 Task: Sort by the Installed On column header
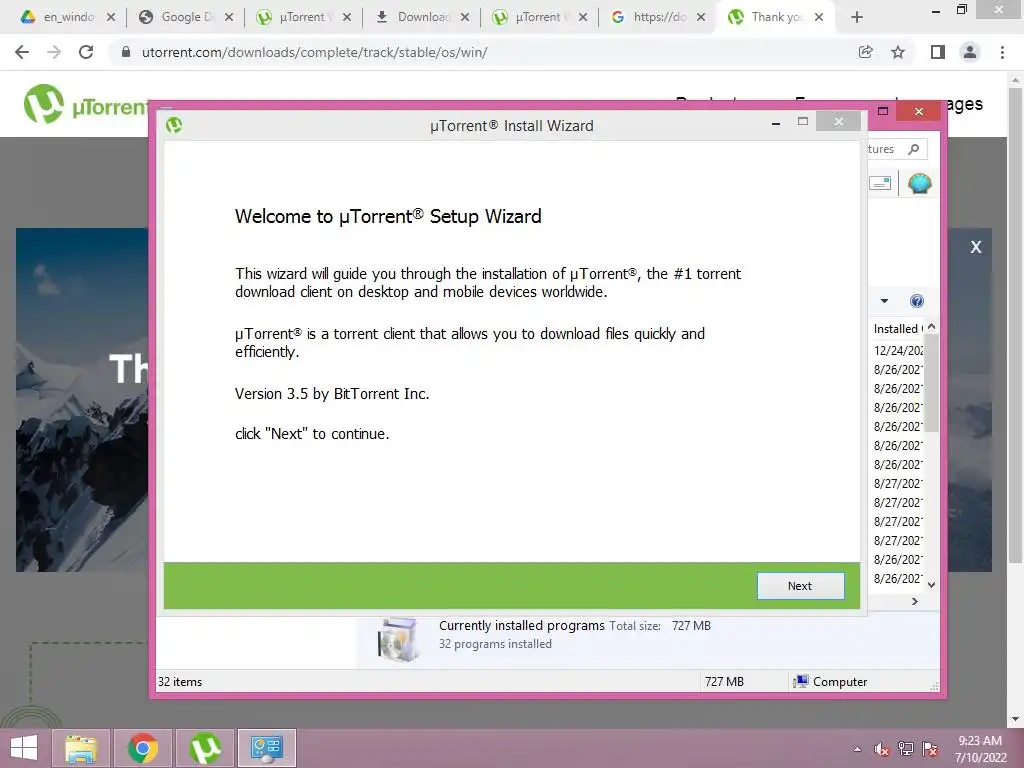click(898, 328)
